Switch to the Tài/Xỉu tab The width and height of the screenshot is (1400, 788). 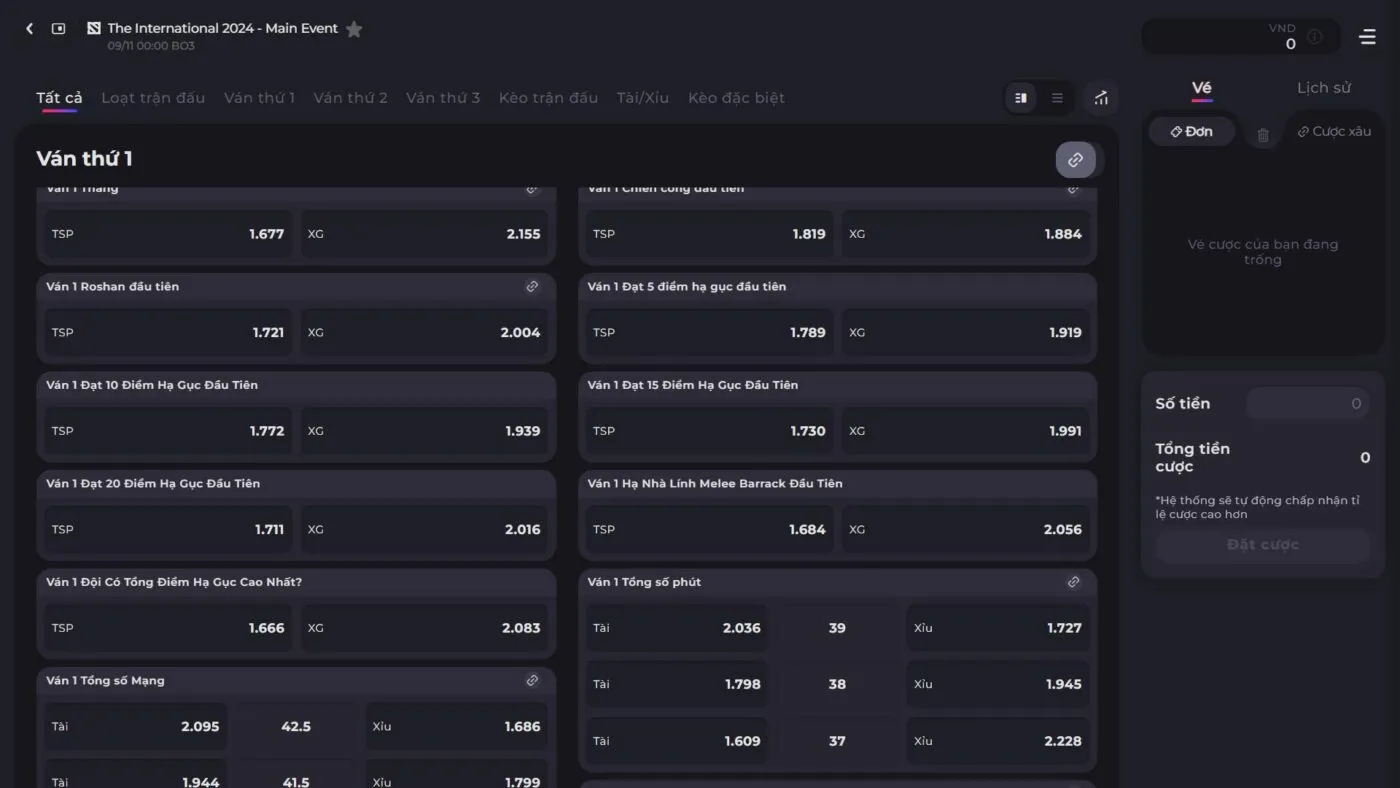tap(643, 97)
